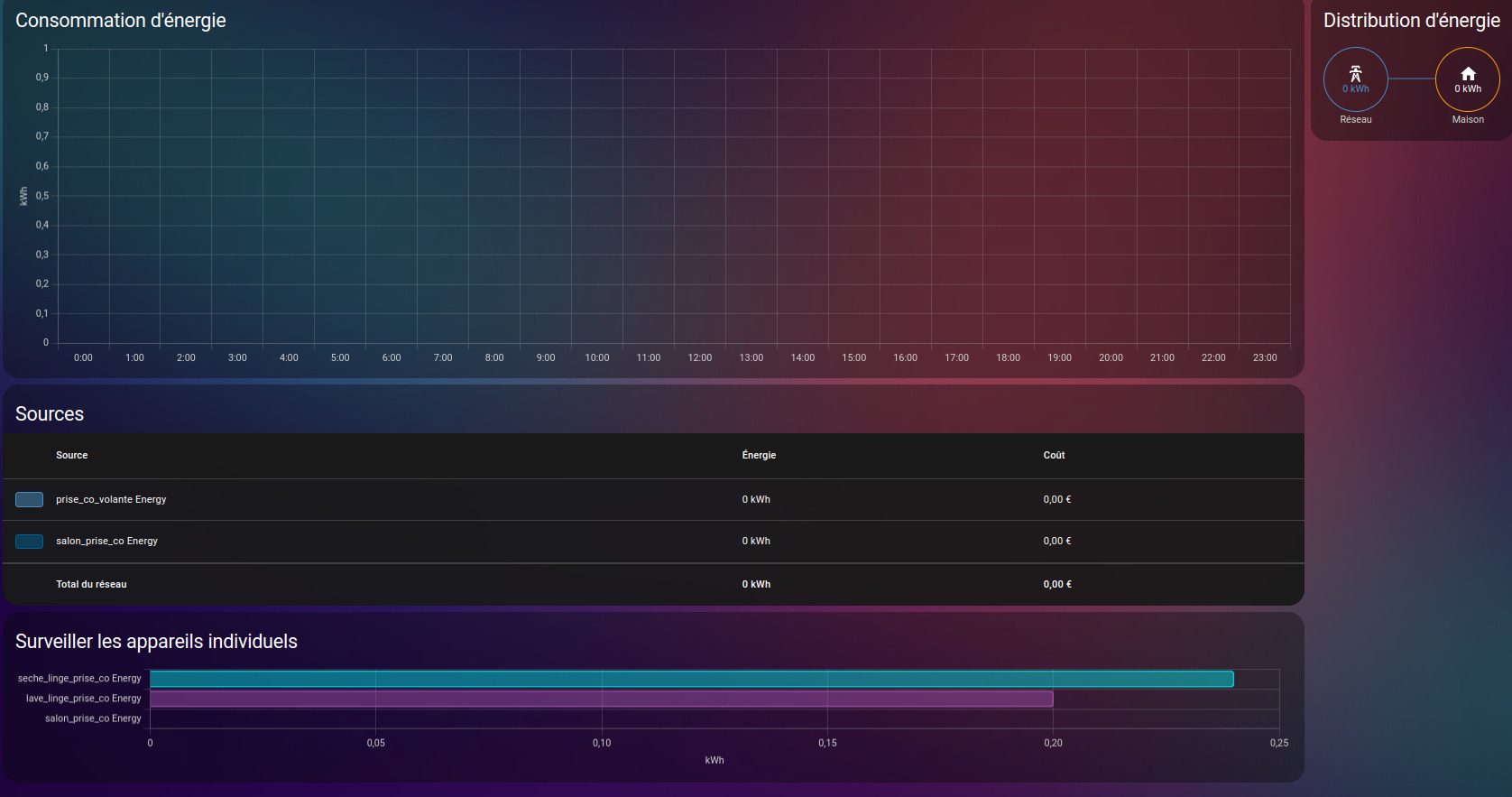The image size is (1512, 797).
Task: Open salon_prise_co Energy in the Sources table
Action: [106, 542]
